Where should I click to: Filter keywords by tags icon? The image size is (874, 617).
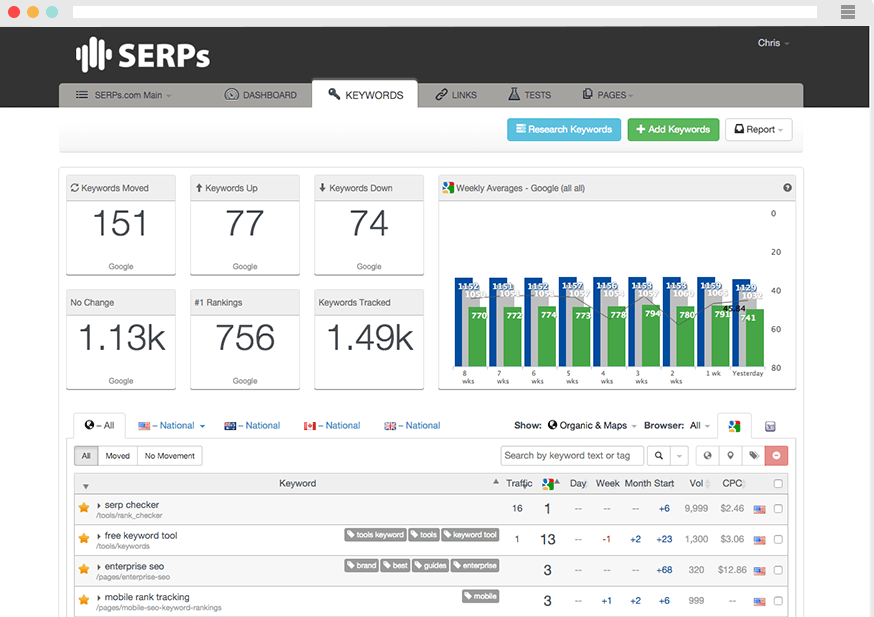754,455
